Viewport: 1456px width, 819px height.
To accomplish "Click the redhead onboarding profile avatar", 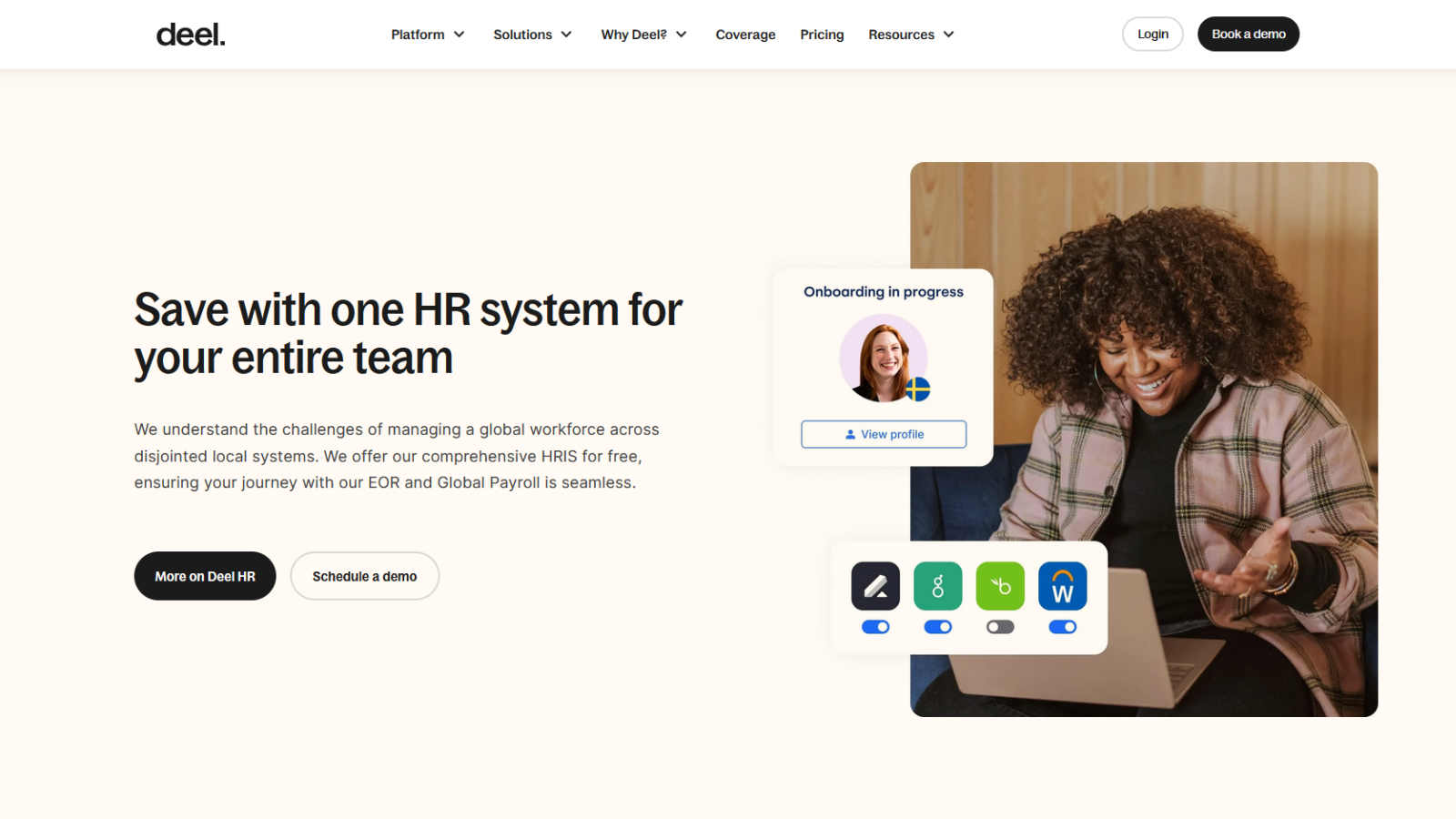I will 883,359.
